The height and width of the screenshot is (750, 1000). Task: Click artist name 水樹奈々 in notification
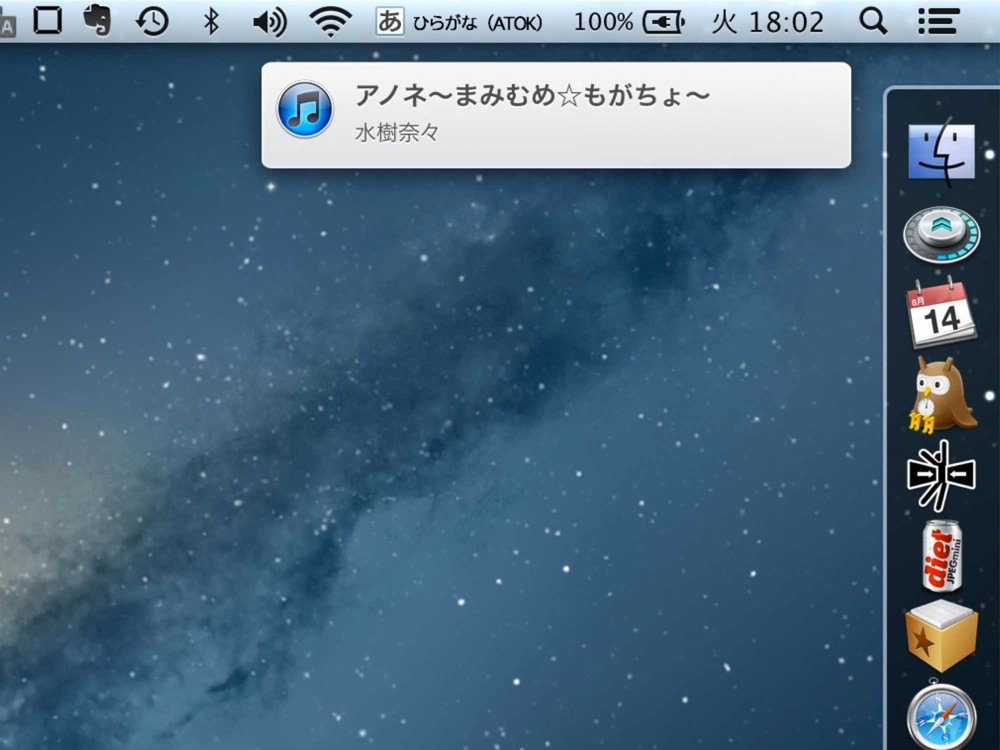[x=397, y=133]
